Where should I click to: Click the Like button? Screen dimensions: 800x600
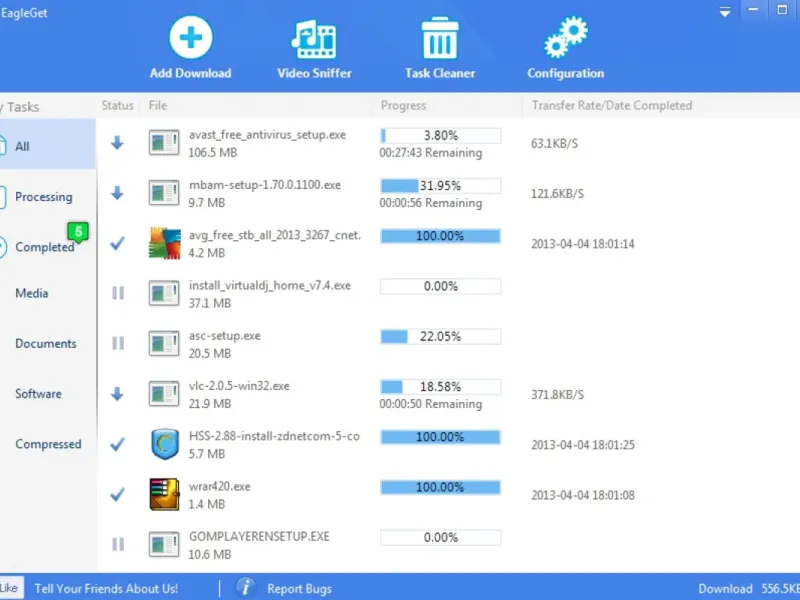10,588
